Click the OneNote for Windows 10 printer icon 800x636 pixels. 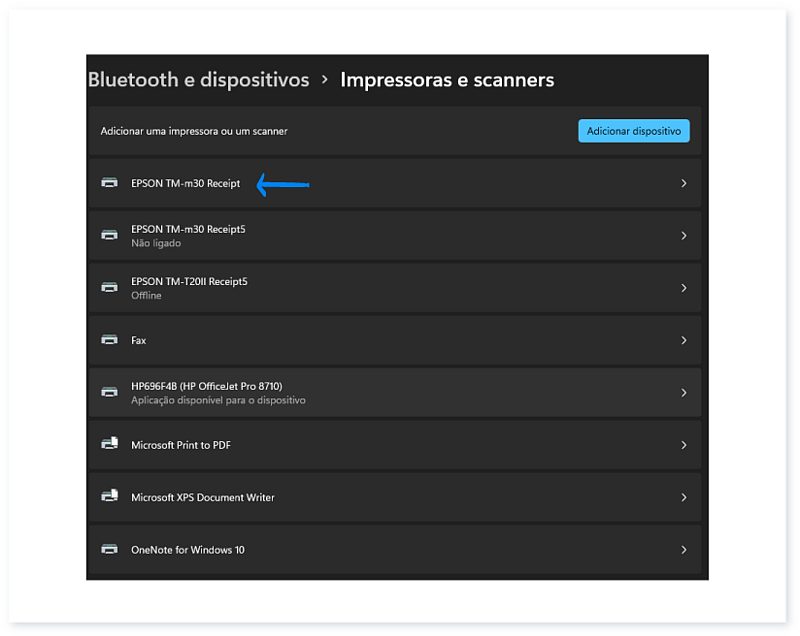tap(109, 549)
